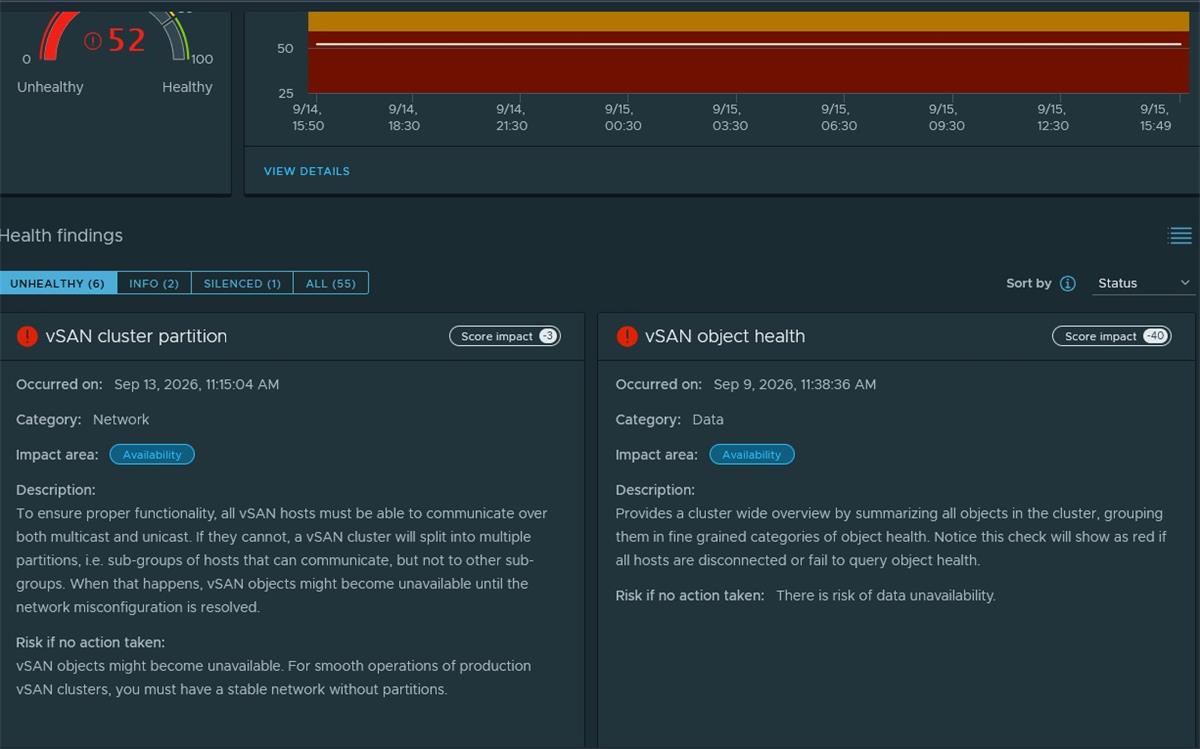The width and height of the screenshot is (1200, 749).
Task: Click the 9/14, 15:50 time axis label
Action: (308, 117)
